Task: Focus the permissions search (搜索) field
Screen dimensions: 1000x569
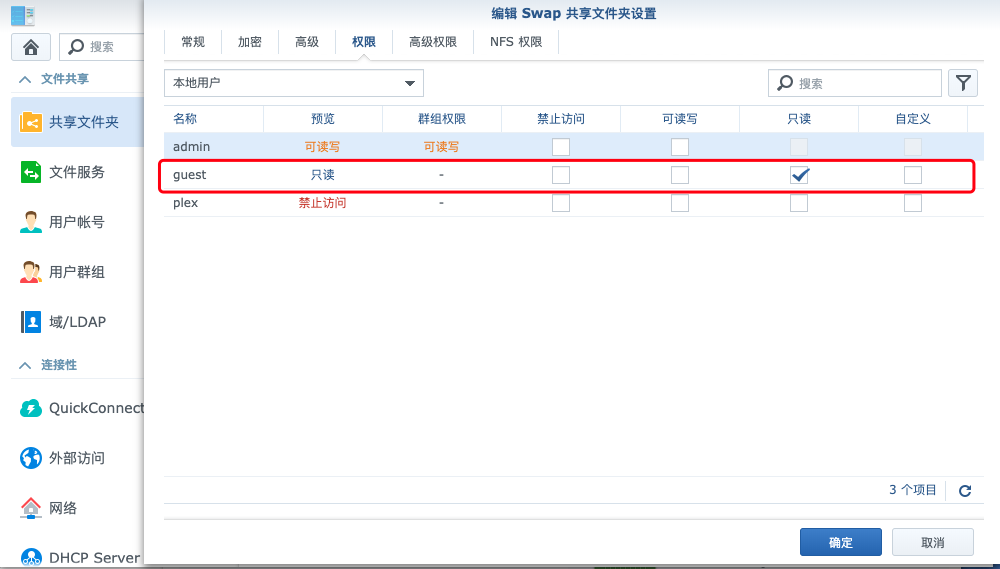Action: [855, 83]
